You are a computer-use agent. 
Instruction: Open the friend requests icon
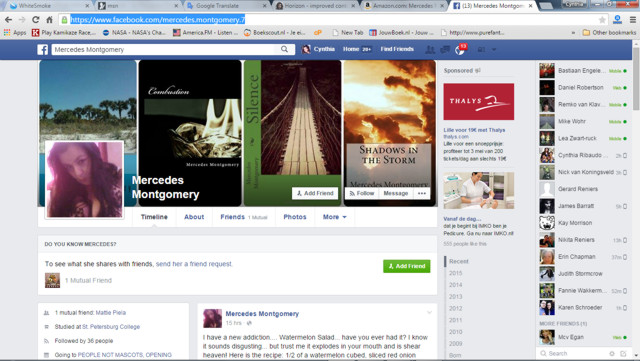[x=430, y=49]
